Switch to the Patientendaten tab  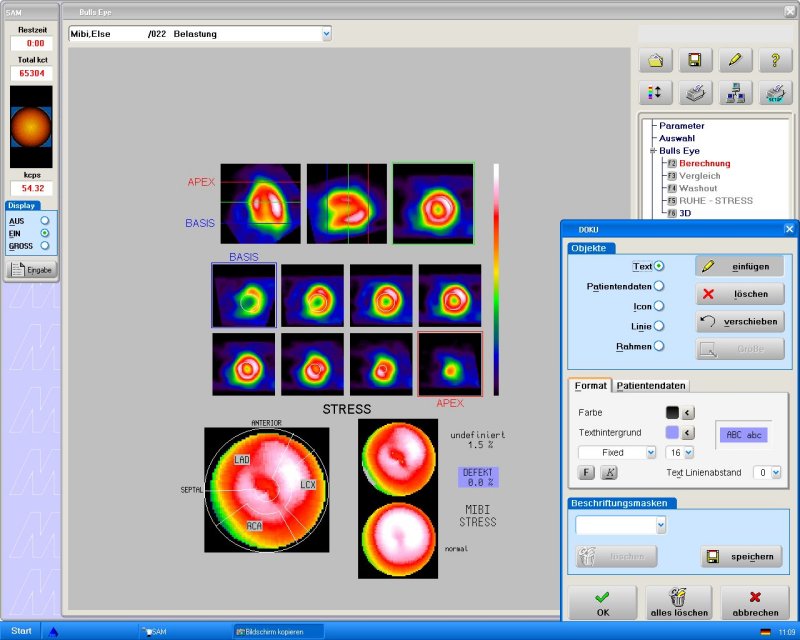[652, 385]
